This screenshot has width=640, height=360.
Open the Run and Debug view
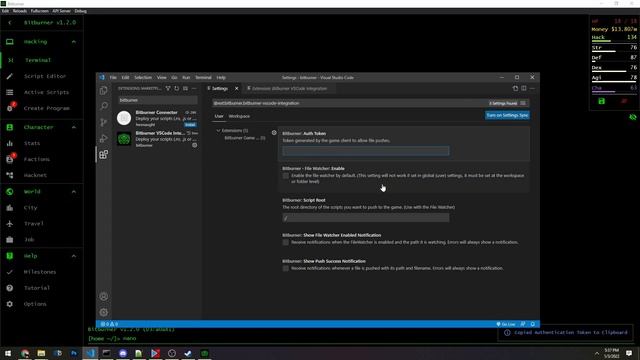[x=104, y=138]
